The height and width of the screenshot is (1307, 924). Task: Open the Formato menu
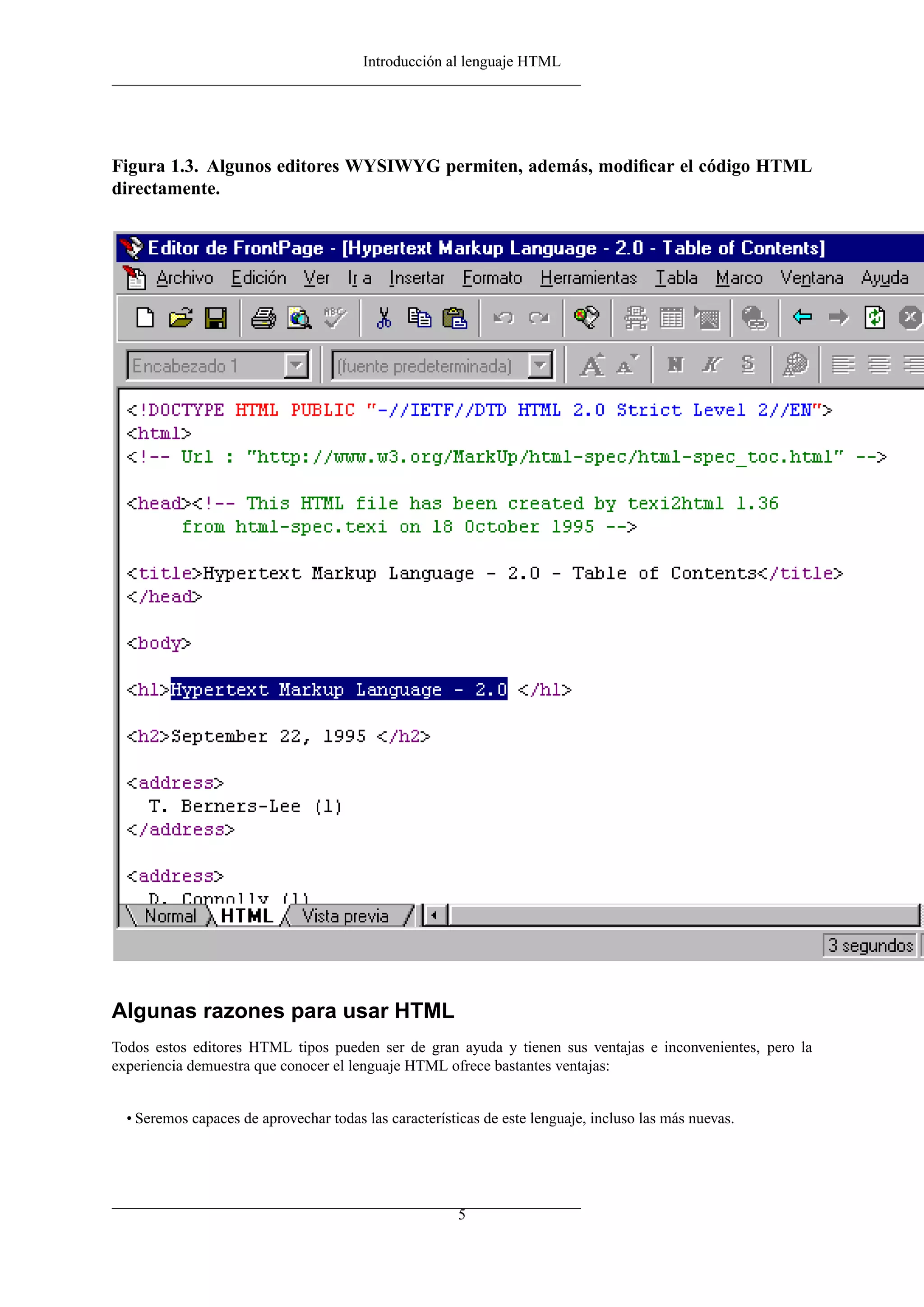[x=492, y=278]
